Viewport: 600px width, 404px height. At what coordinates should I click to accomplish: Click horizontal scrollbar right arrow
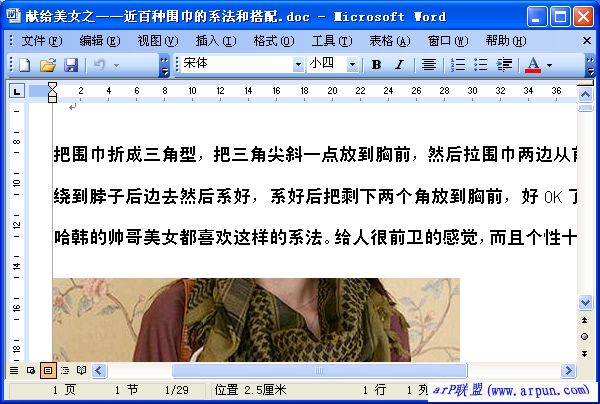(x=568, y=370)
